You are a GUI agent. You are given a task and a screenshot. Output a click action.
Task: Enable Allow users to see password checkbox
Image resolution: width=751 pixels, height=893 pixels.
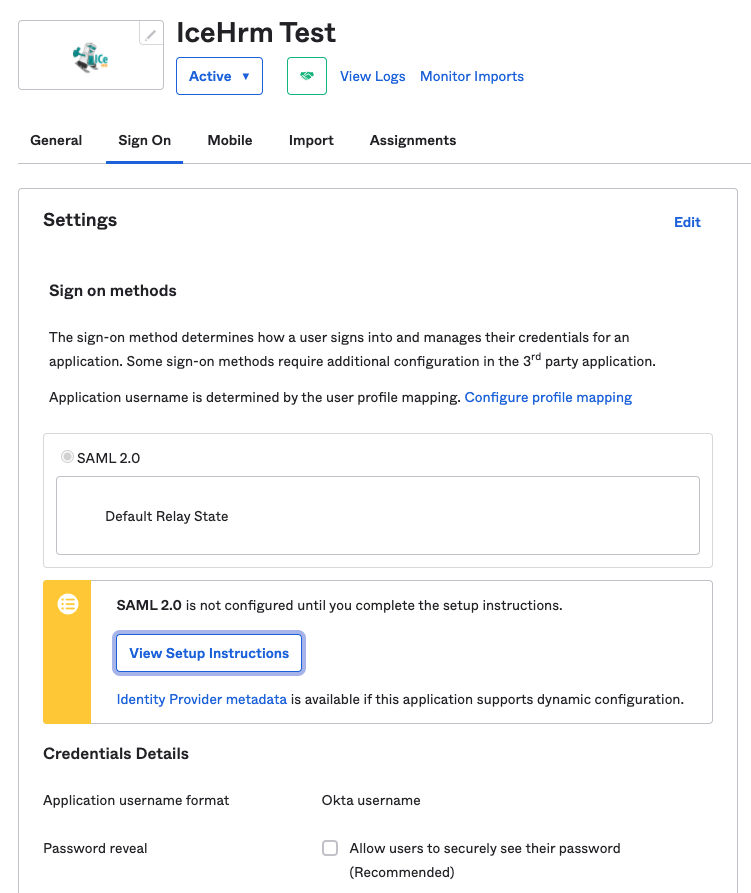click(330, 848)
